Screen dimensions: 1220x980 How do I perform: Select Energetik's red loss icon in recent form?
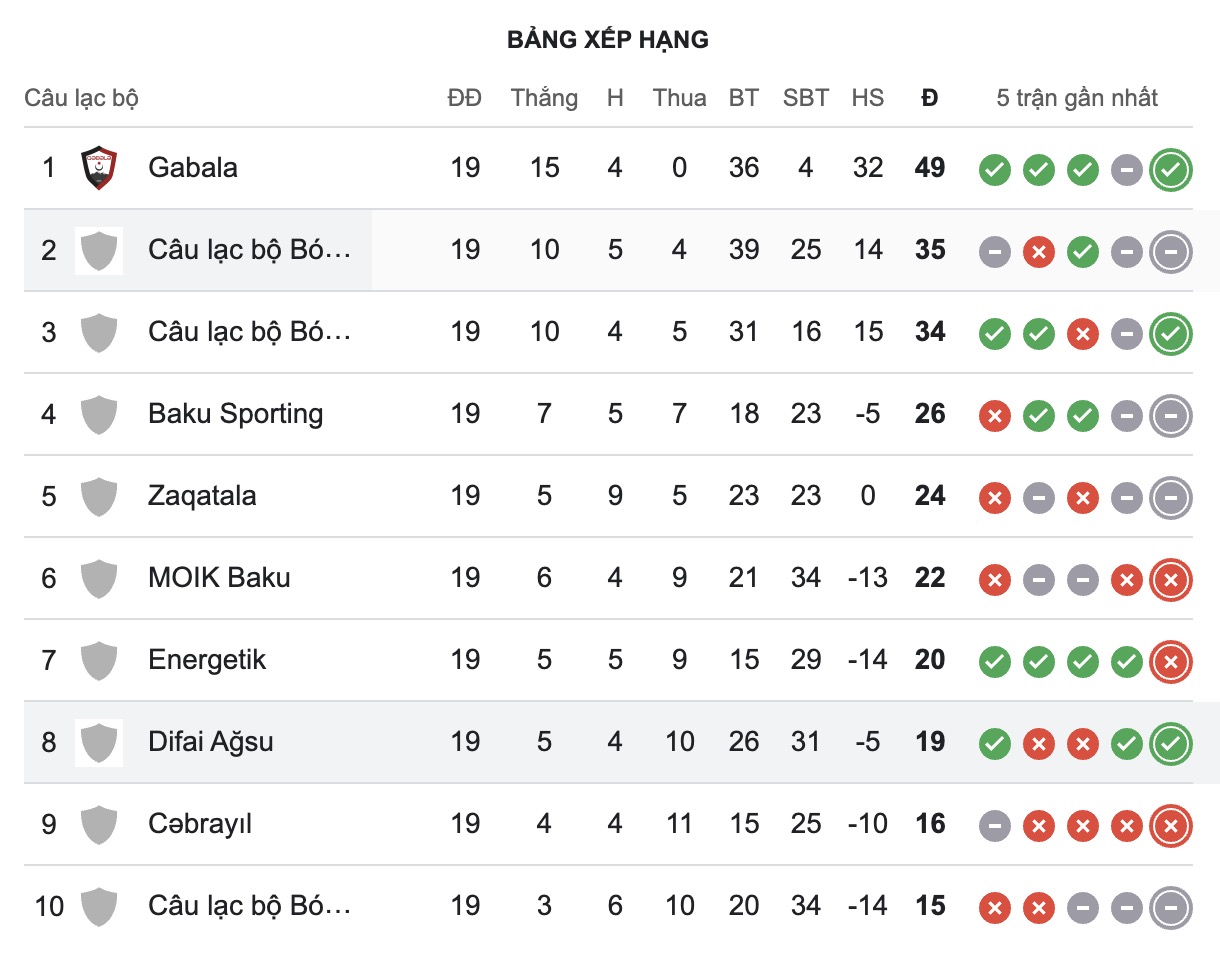point(1170,662)
